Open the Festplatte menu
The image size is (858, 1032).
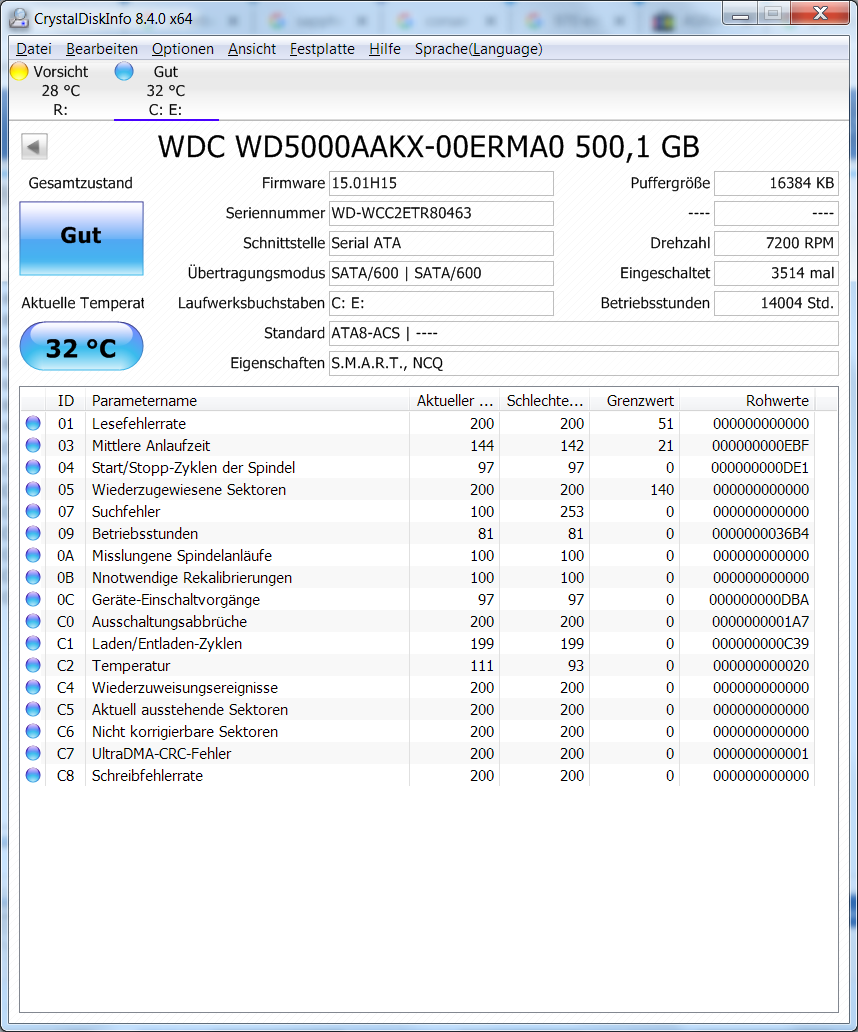point(322,49)
